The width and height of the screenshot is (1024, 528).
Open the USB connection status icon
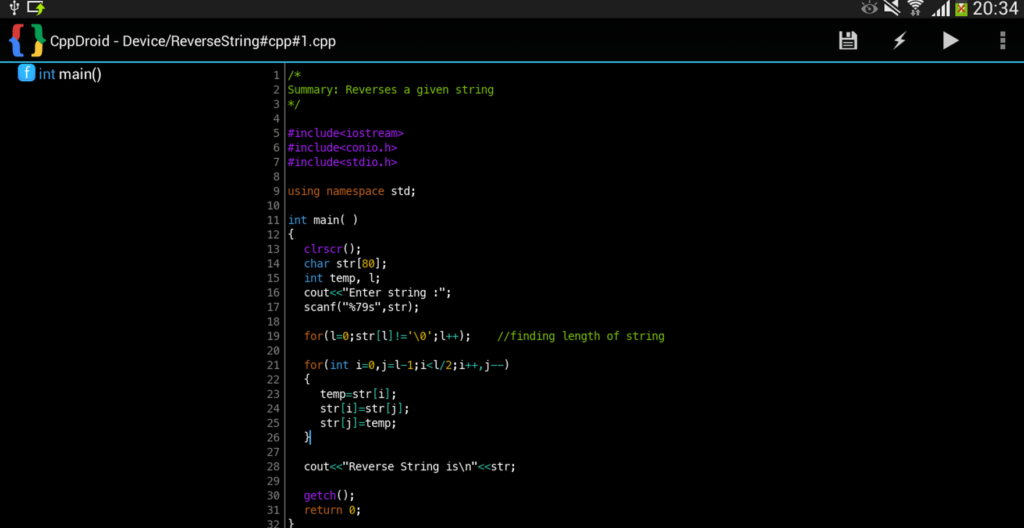tap(14, 8)
